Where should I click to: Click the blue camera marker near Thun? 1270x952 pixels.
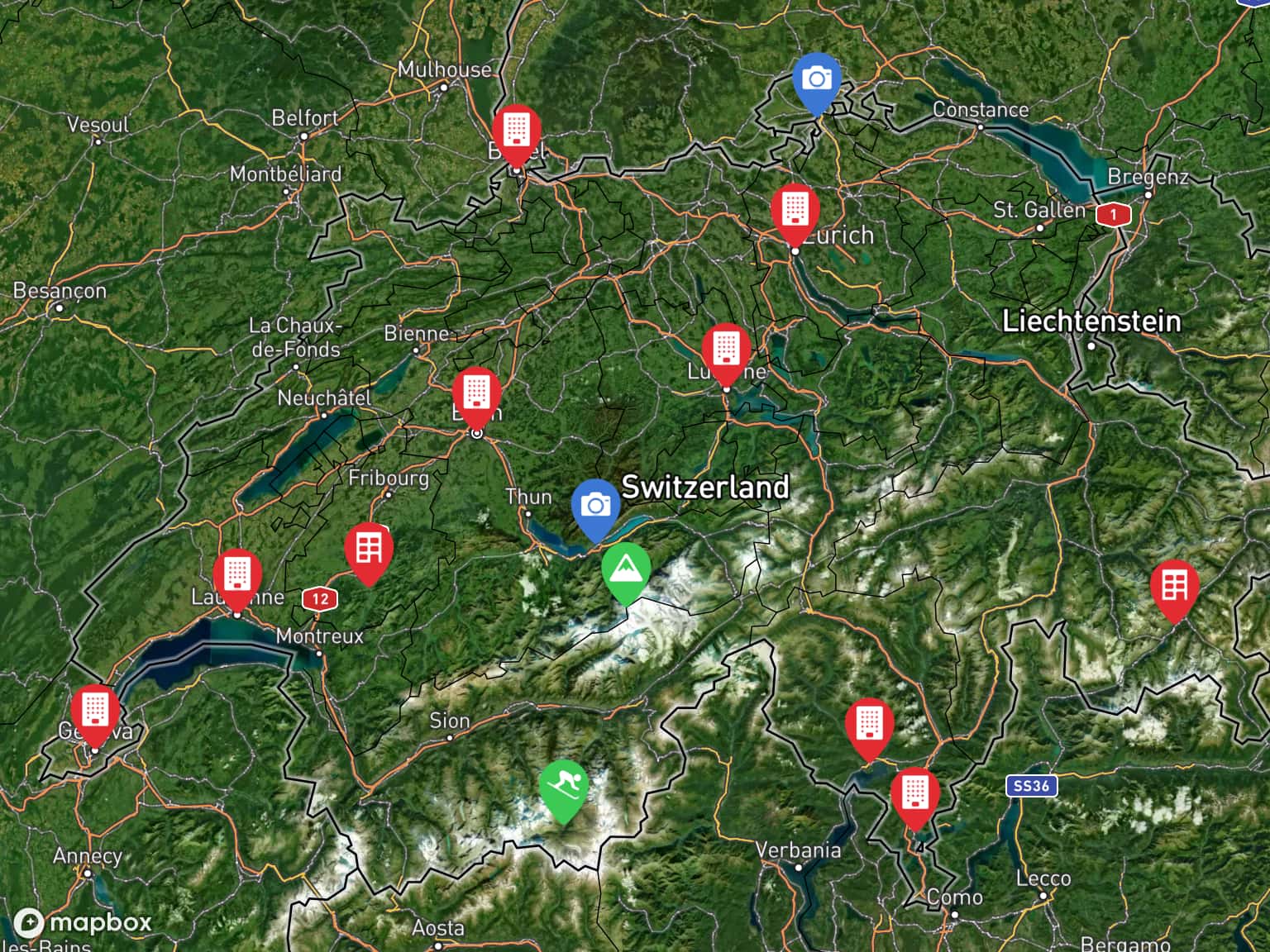point(596,508)
